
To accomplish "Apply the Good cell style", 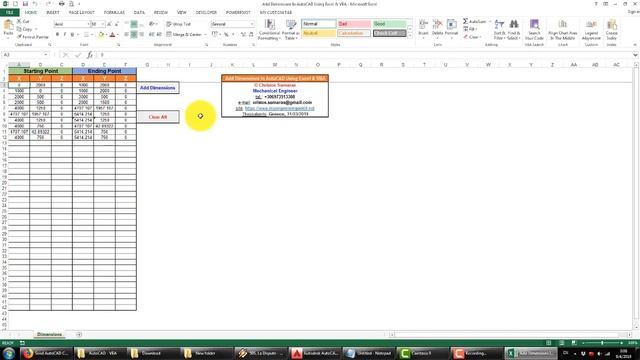I will [389, 24].
